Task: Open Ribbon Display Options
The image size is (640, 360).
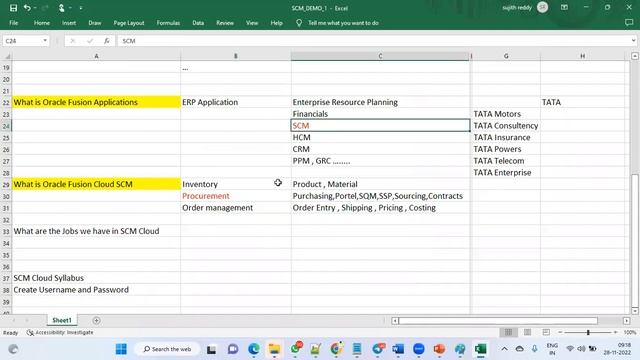Action: pyautogui.click(x=564, y=7)
